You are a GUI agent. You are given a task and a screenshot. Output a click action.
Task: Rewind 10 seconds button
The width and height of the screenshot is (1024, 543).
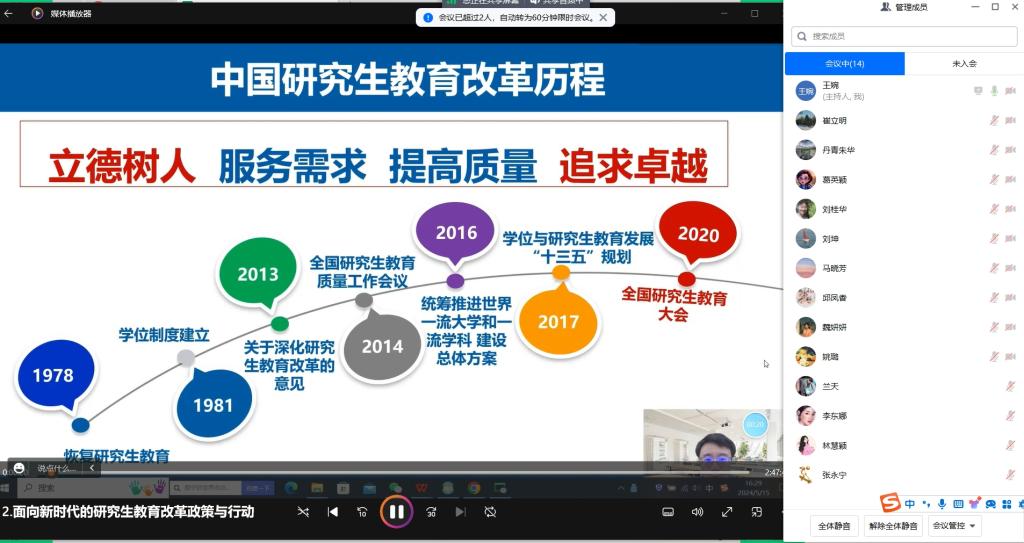[x=363, y=512]
